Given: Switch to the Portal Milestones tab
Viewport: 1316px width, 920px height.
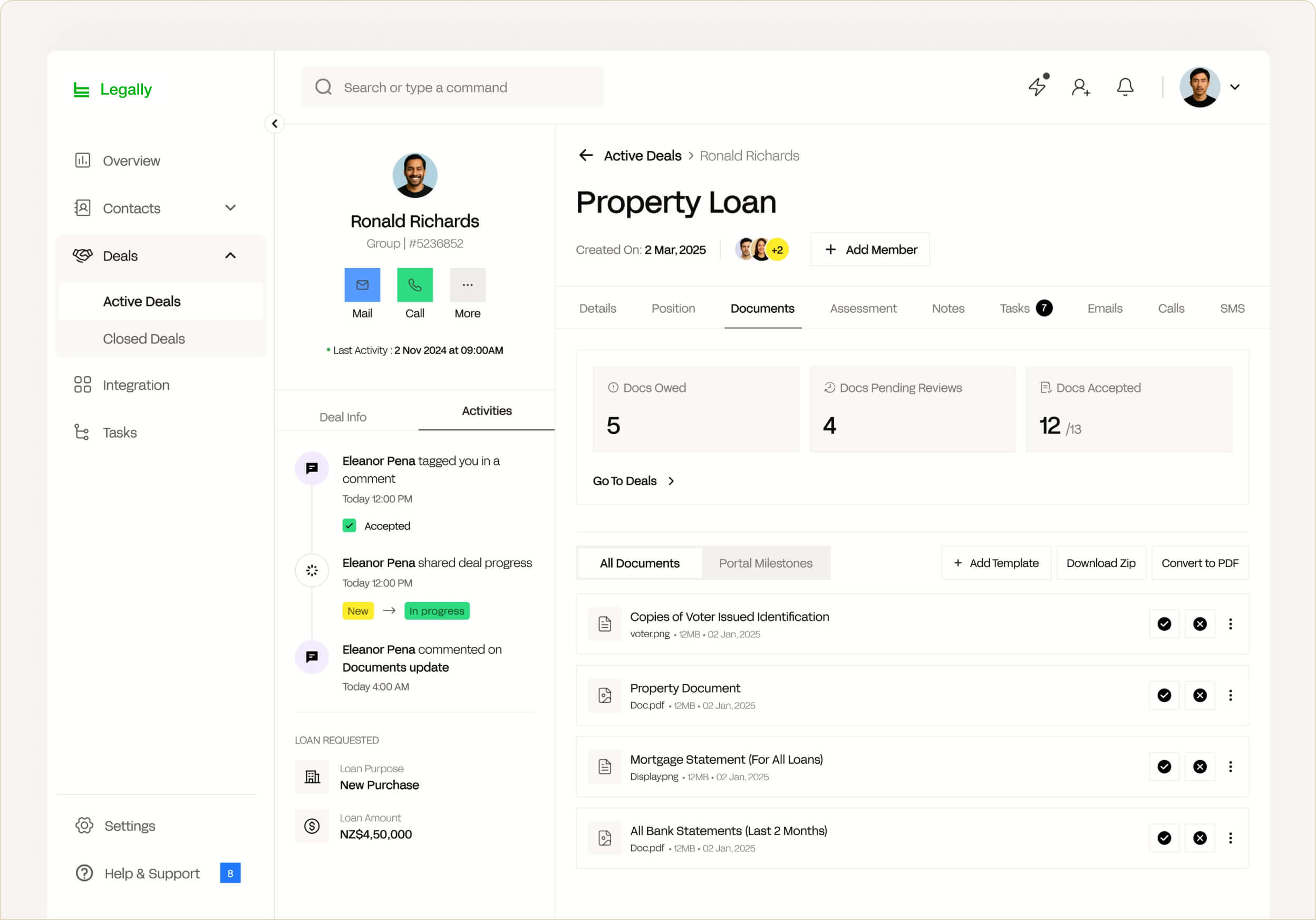Looking at the screenshot, I should coord(765,563).
